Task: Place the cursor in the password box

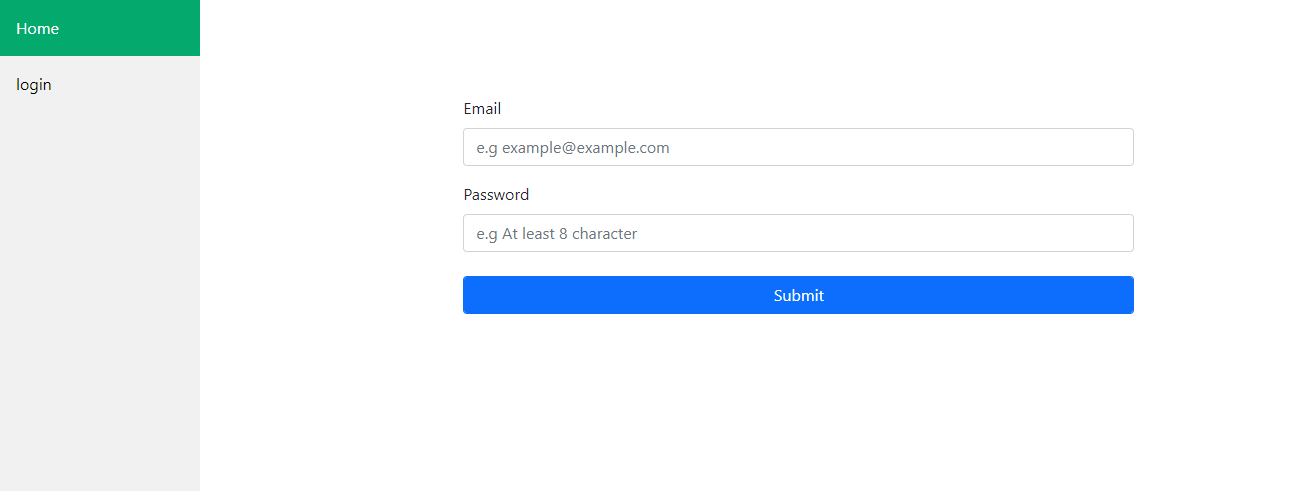Action: (798, 233)
